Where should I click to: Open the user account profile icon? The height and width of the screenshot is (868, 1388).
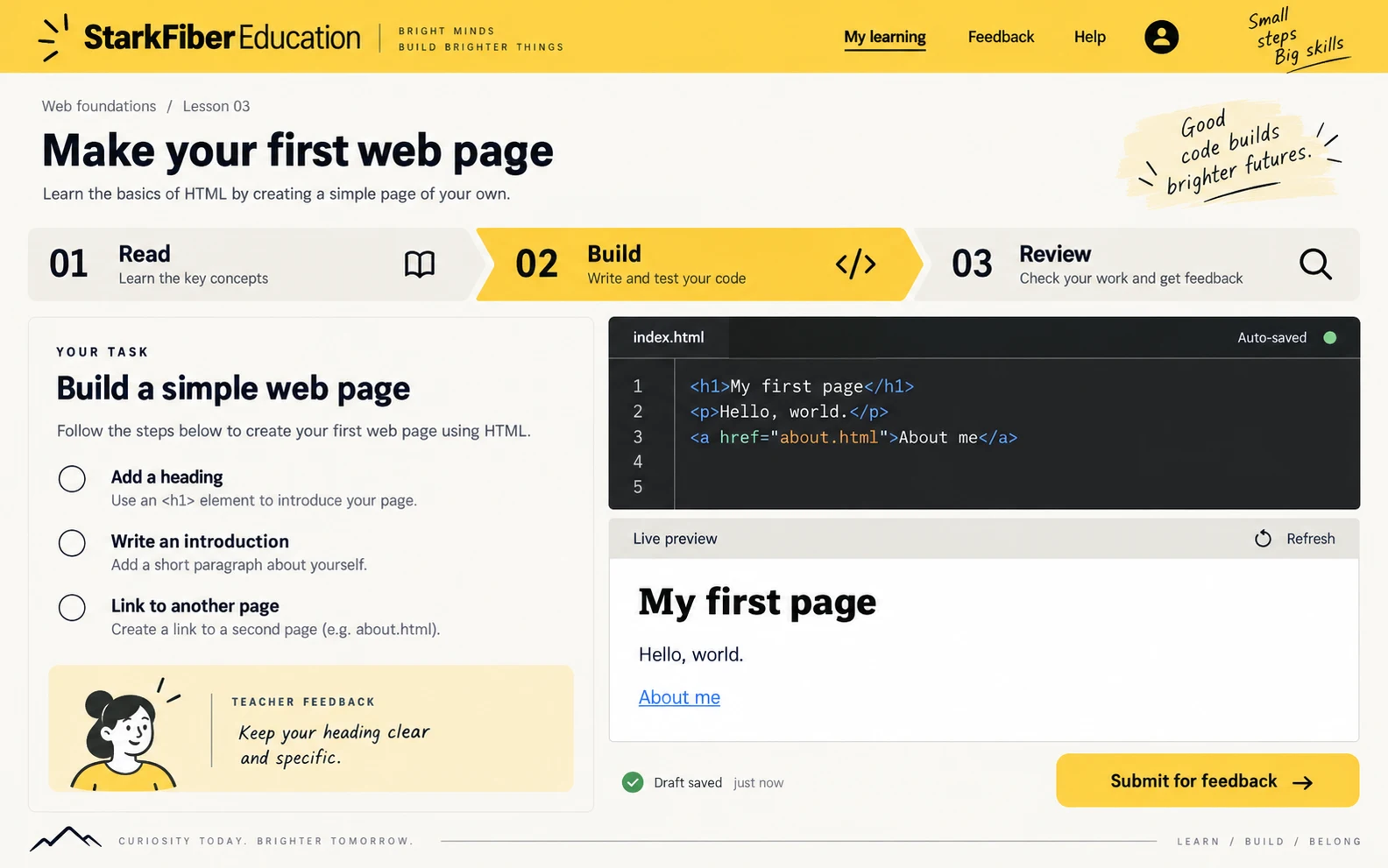[1161, 37]
